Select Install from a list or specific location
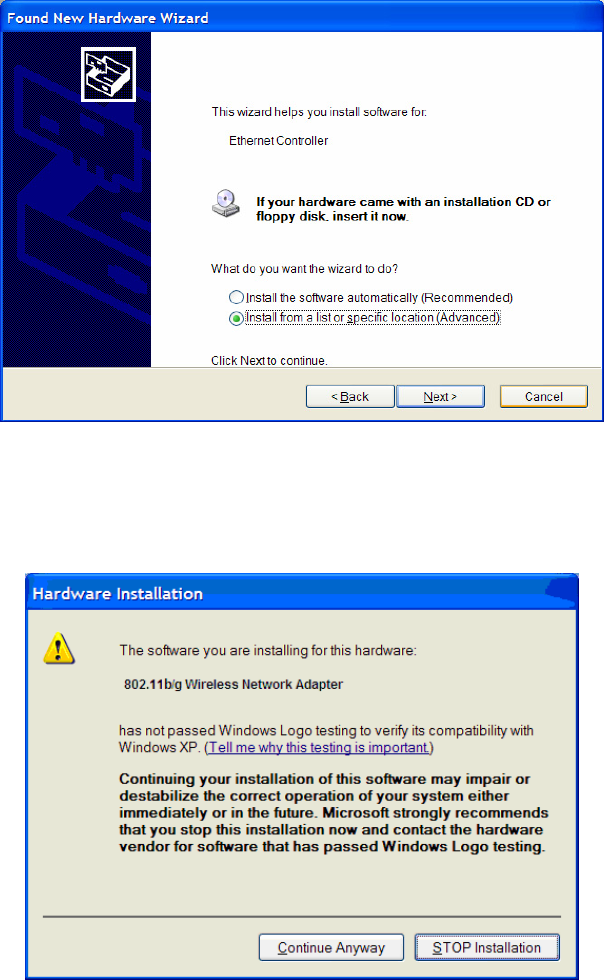 (236, 318)
